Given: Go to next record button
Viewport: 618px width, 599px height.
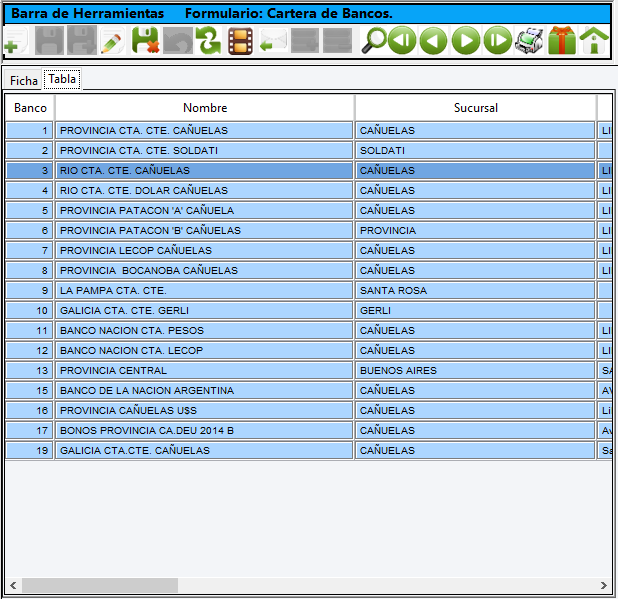Looking at the screenshot, I should [x=466, y=41].
